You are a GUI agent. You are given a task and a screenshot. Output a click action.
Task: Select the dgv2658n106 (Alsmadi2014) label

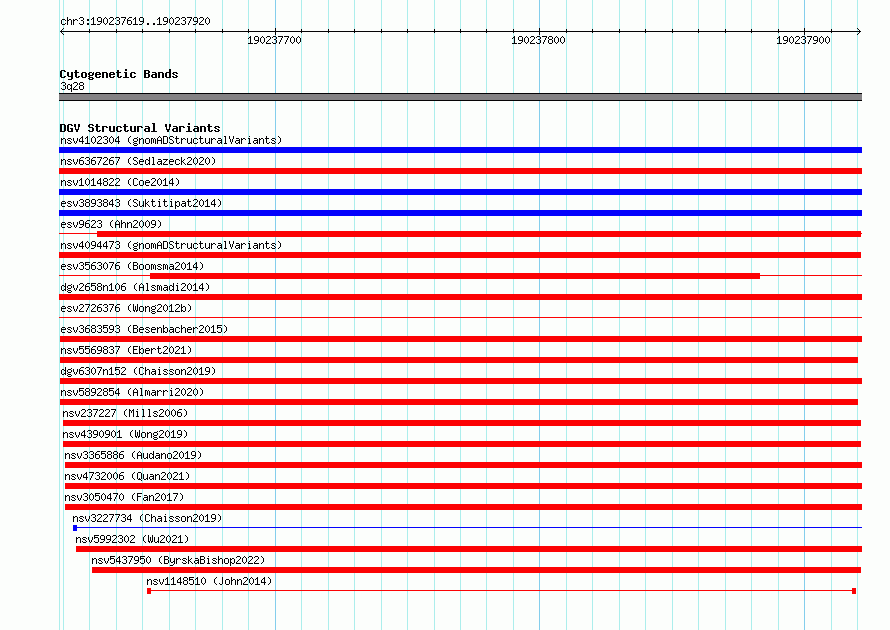(x=135, y=287)
